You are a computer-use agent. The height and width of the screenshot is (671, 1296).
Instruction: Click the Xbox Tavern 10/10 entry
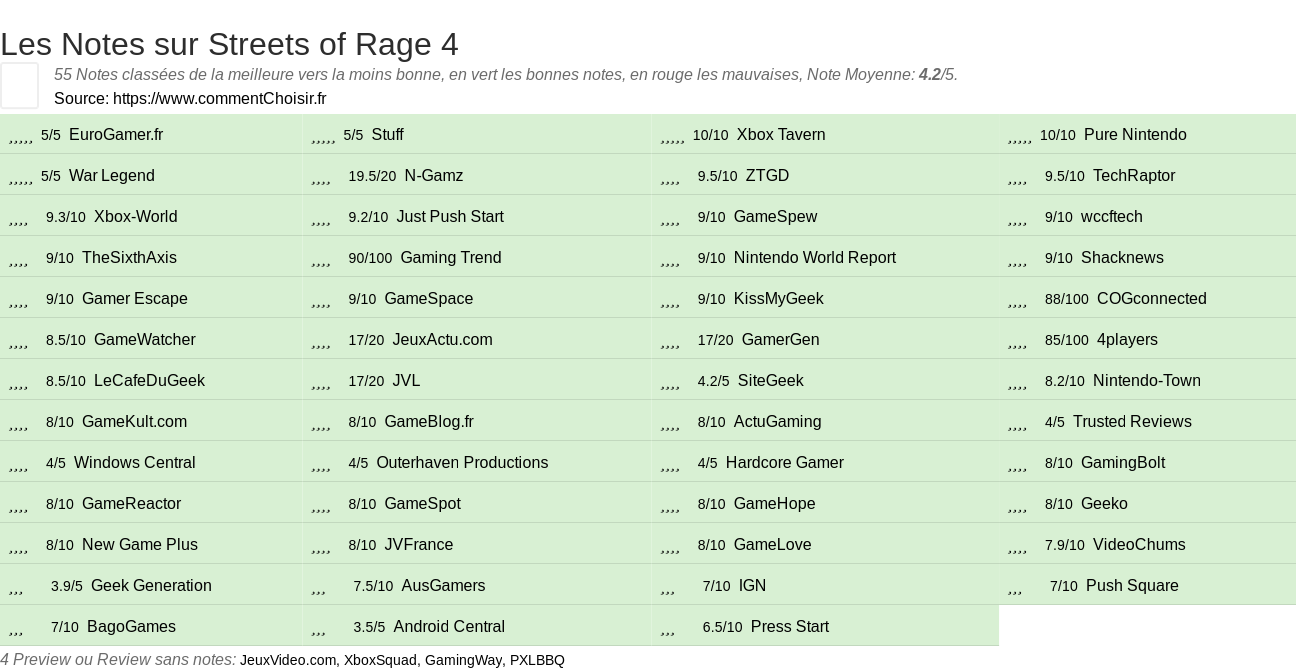pos(824,134)
